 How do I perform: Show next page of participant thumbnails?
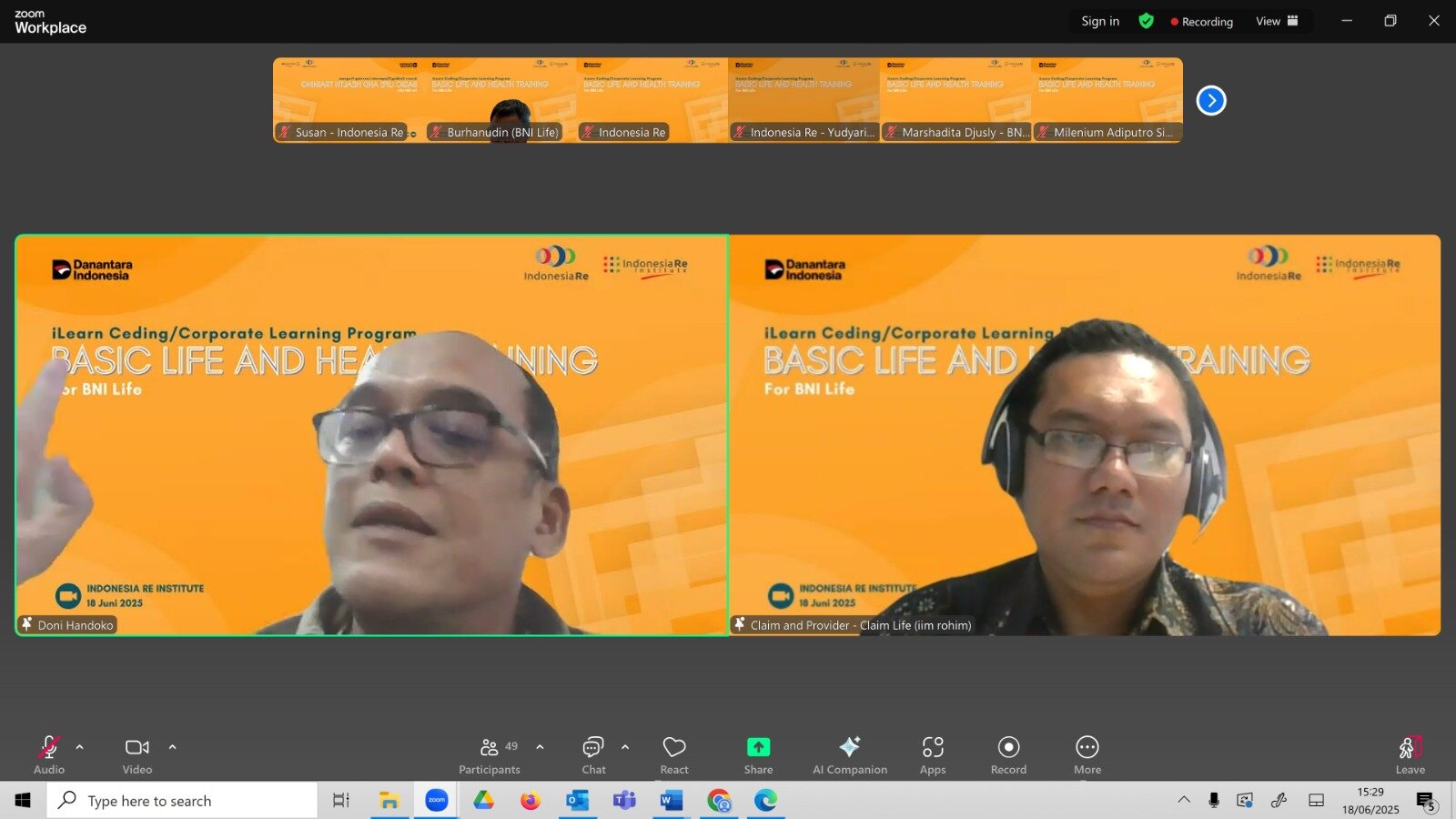coord(1211,100)
